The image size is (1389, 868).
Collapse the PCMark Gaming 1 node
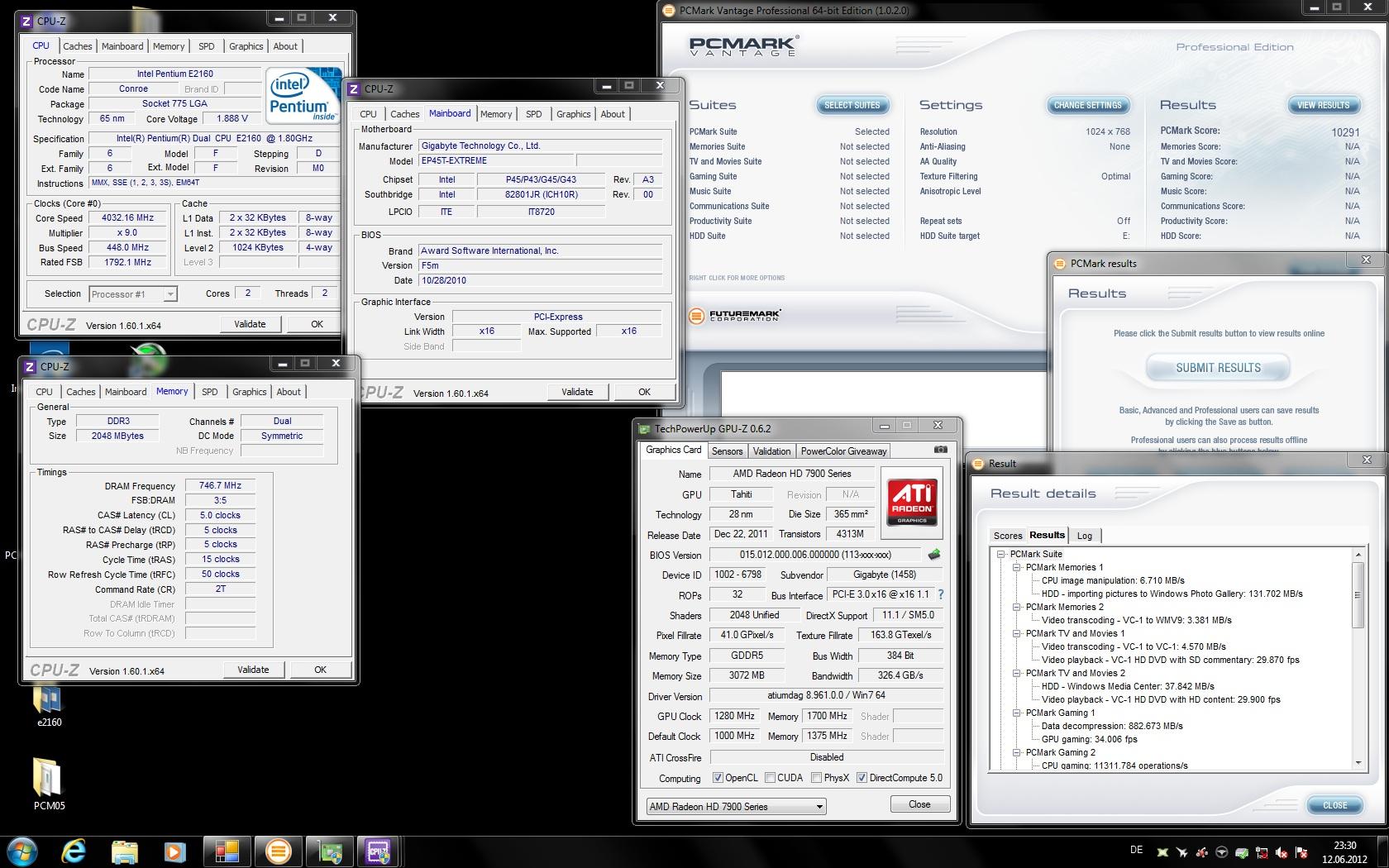click(x=1016, y=713)
